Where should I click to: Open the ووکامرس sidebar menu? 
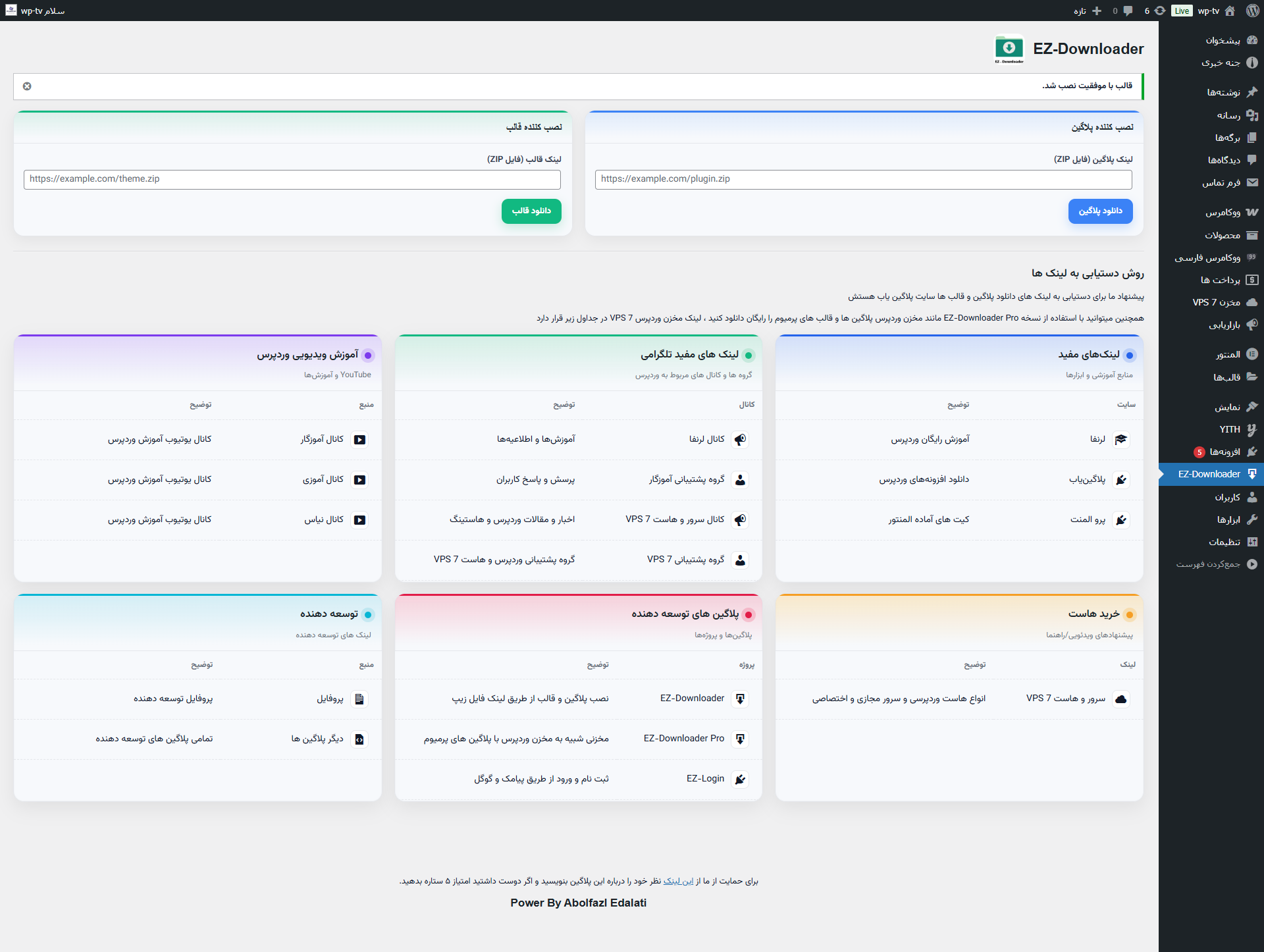click(1223, 213)
